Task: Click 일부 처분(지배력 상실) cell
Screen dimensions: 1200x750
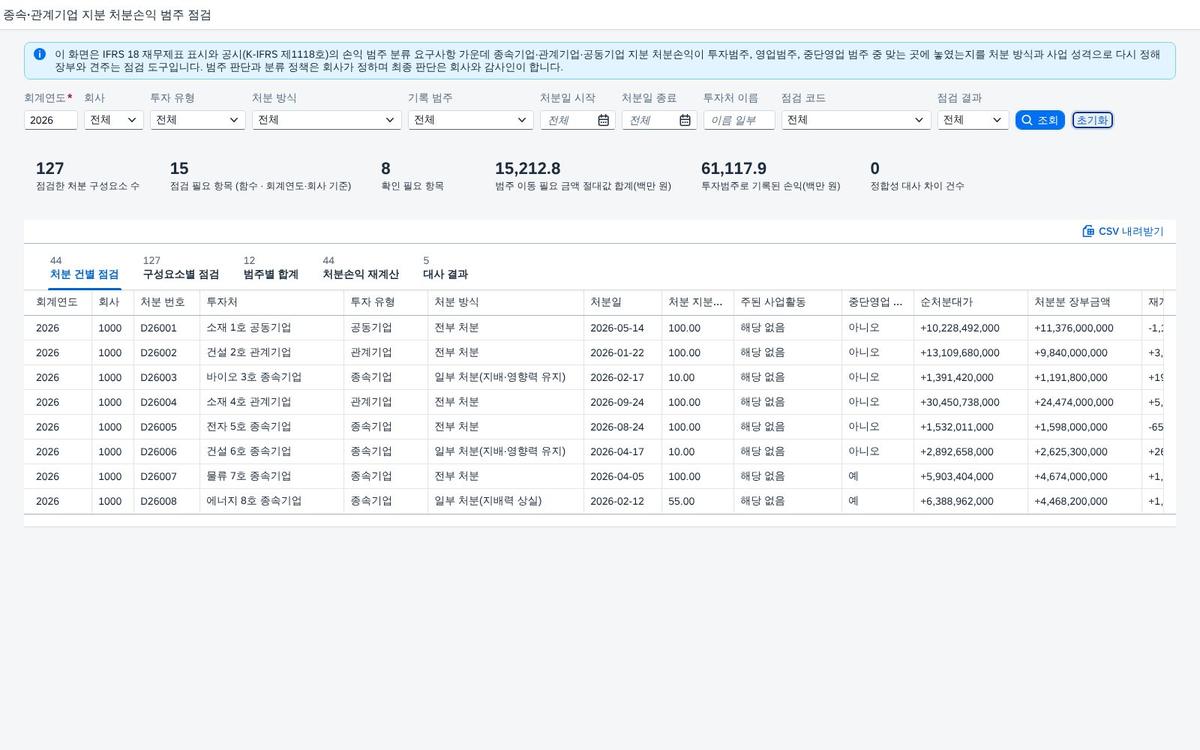Action: (x=505, y=501)
